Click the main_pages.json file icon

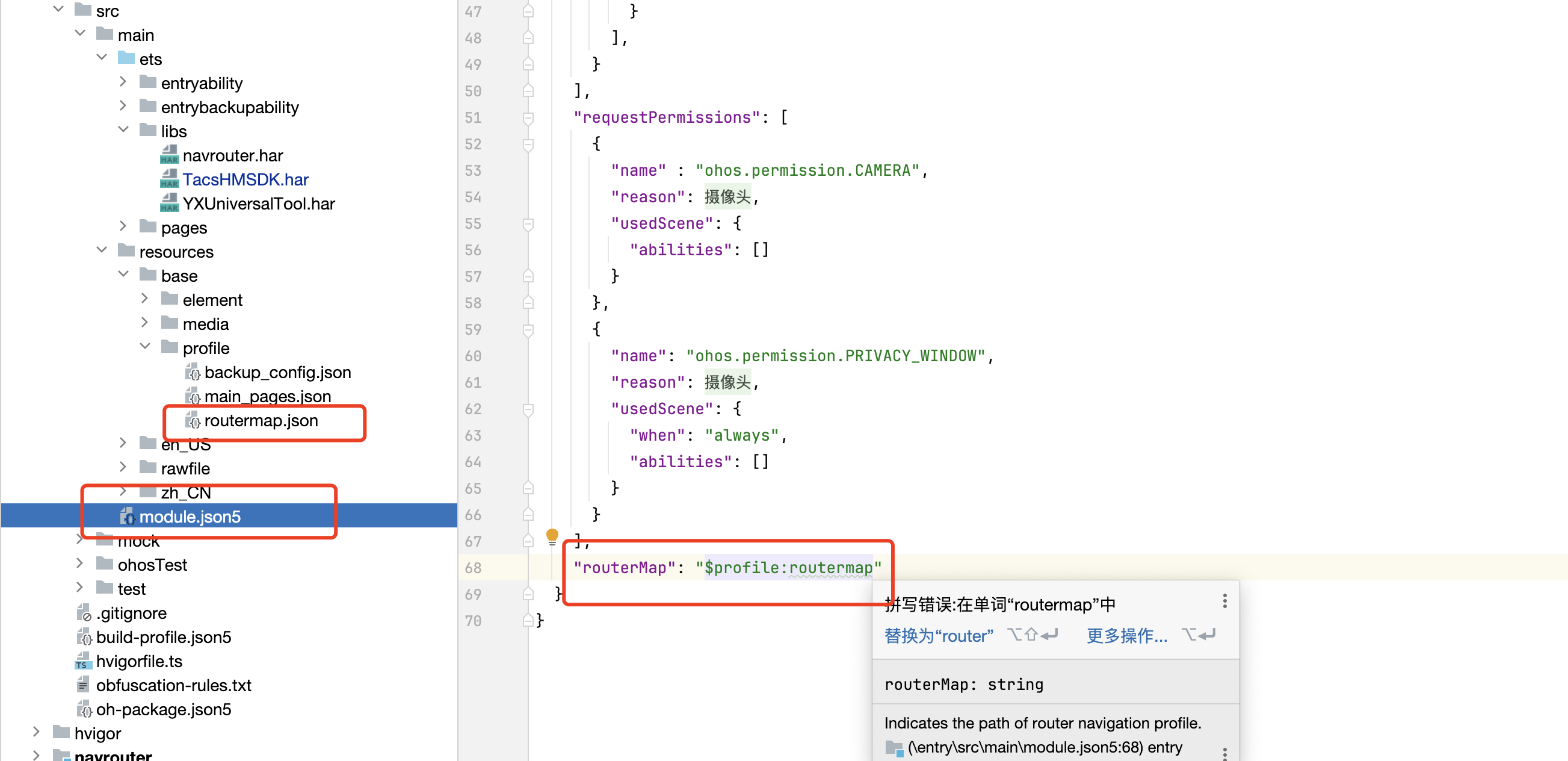(x=193, y=397)
